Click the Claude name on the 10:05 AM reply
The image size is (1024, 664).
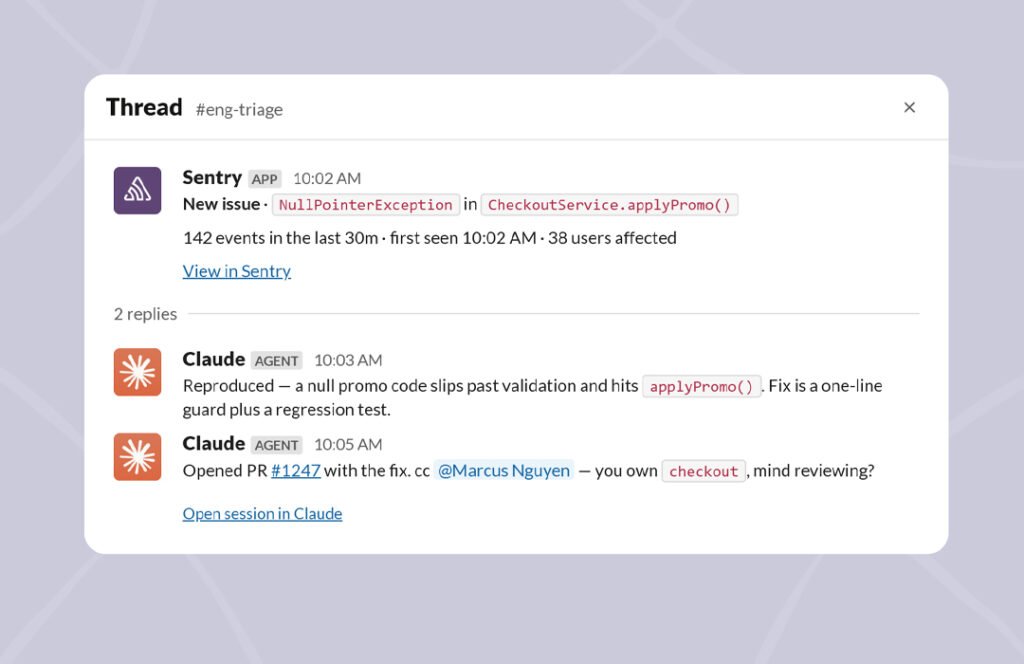(214, 443)
